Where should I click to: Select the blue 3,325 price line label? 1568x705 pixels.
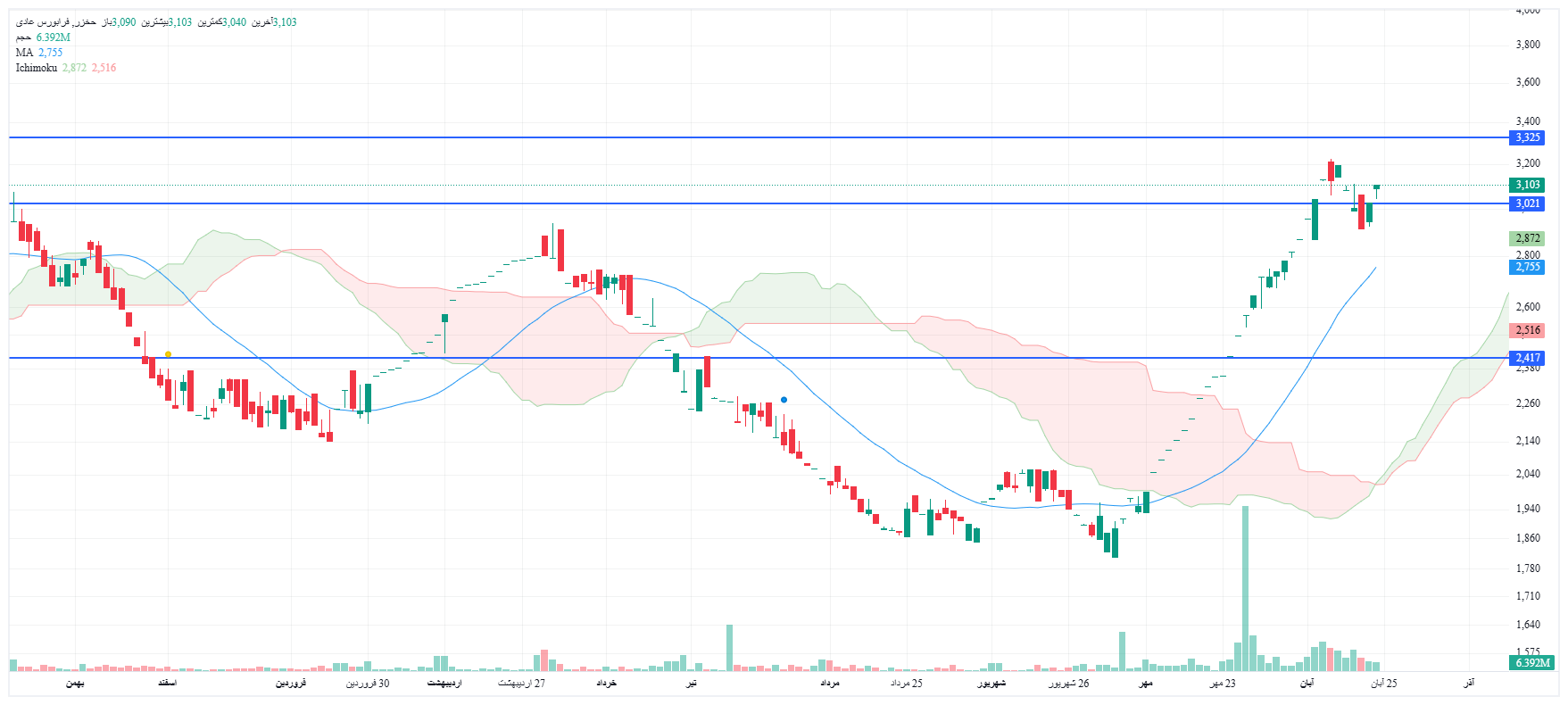click(1528, 137)
